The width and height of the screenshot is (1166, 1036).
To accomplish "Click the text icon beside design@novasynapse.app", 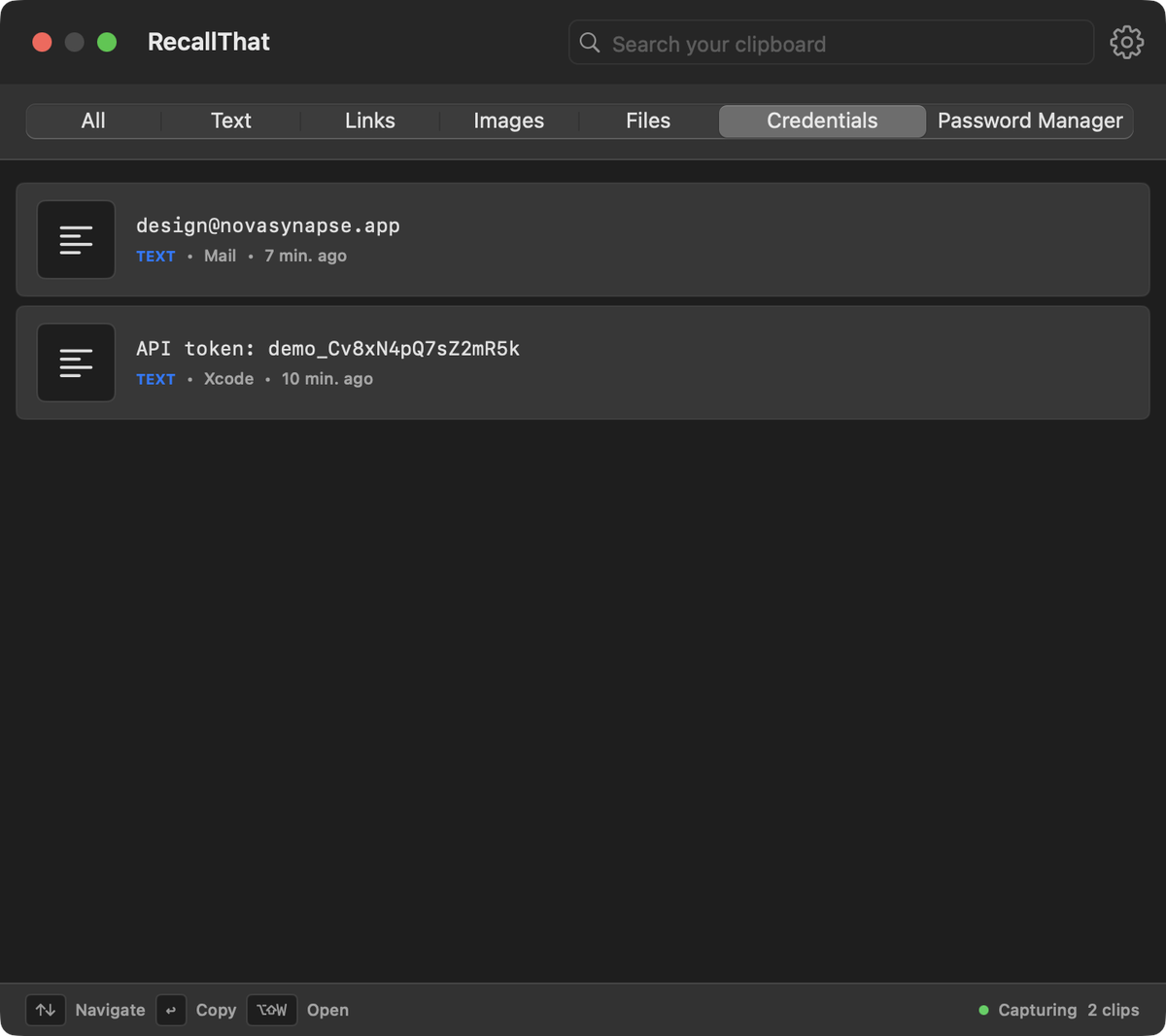I will click(x=76, y=240).
